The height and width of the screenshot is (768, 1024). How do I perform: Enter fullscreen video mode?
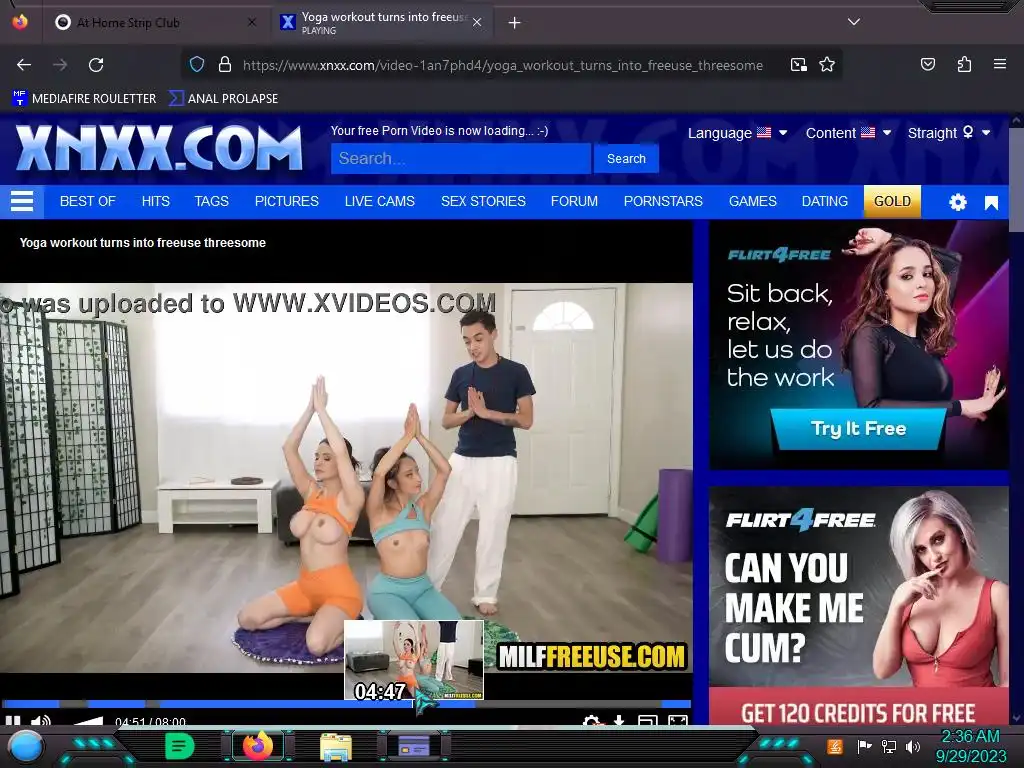click(678, 720)
